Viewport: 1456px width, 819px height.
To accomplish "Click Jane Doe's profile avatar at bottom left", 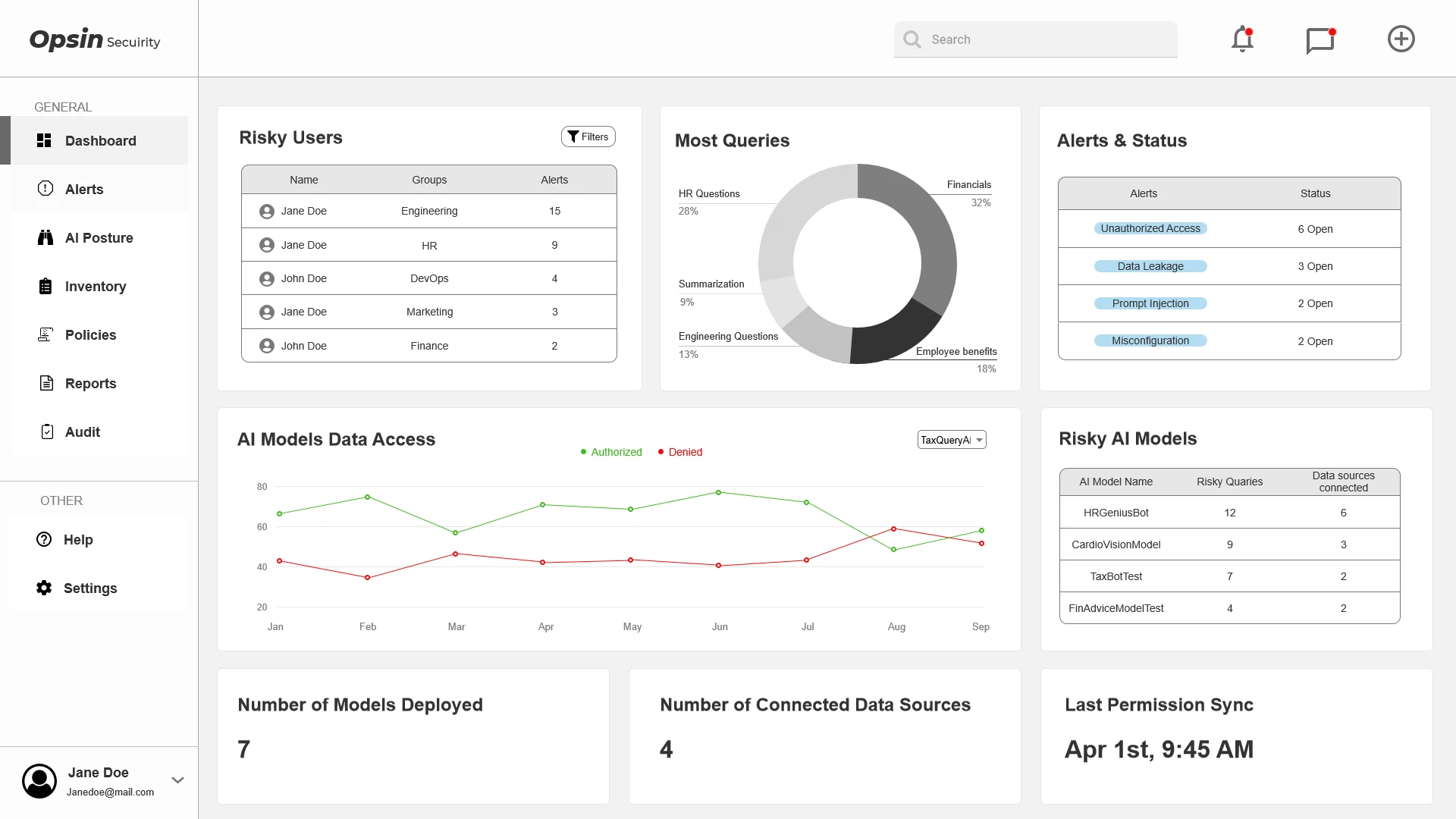I will point(39,781).
